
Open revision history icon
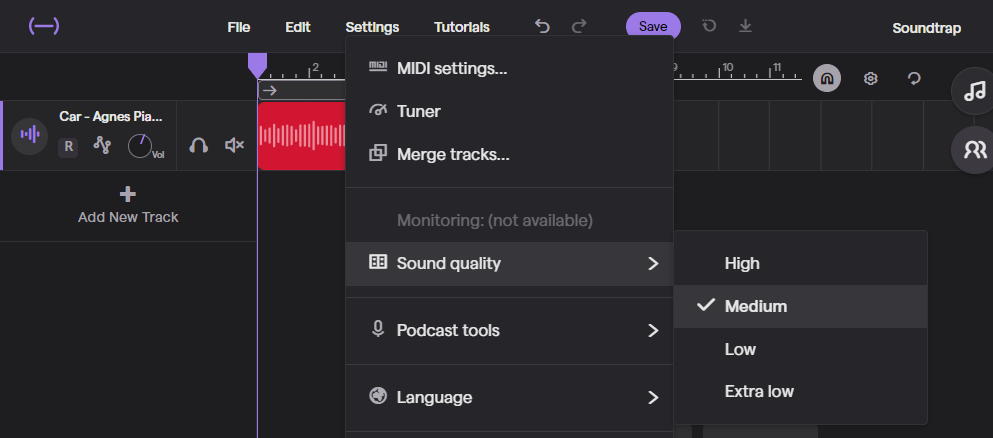[709, 26]
